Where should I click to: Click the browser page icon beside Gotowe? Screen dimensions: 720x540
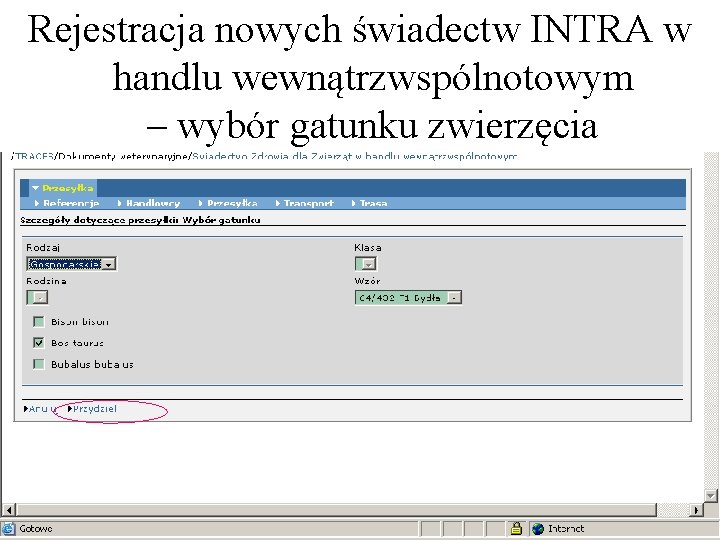pyautogui.click(x=8, y=529)
